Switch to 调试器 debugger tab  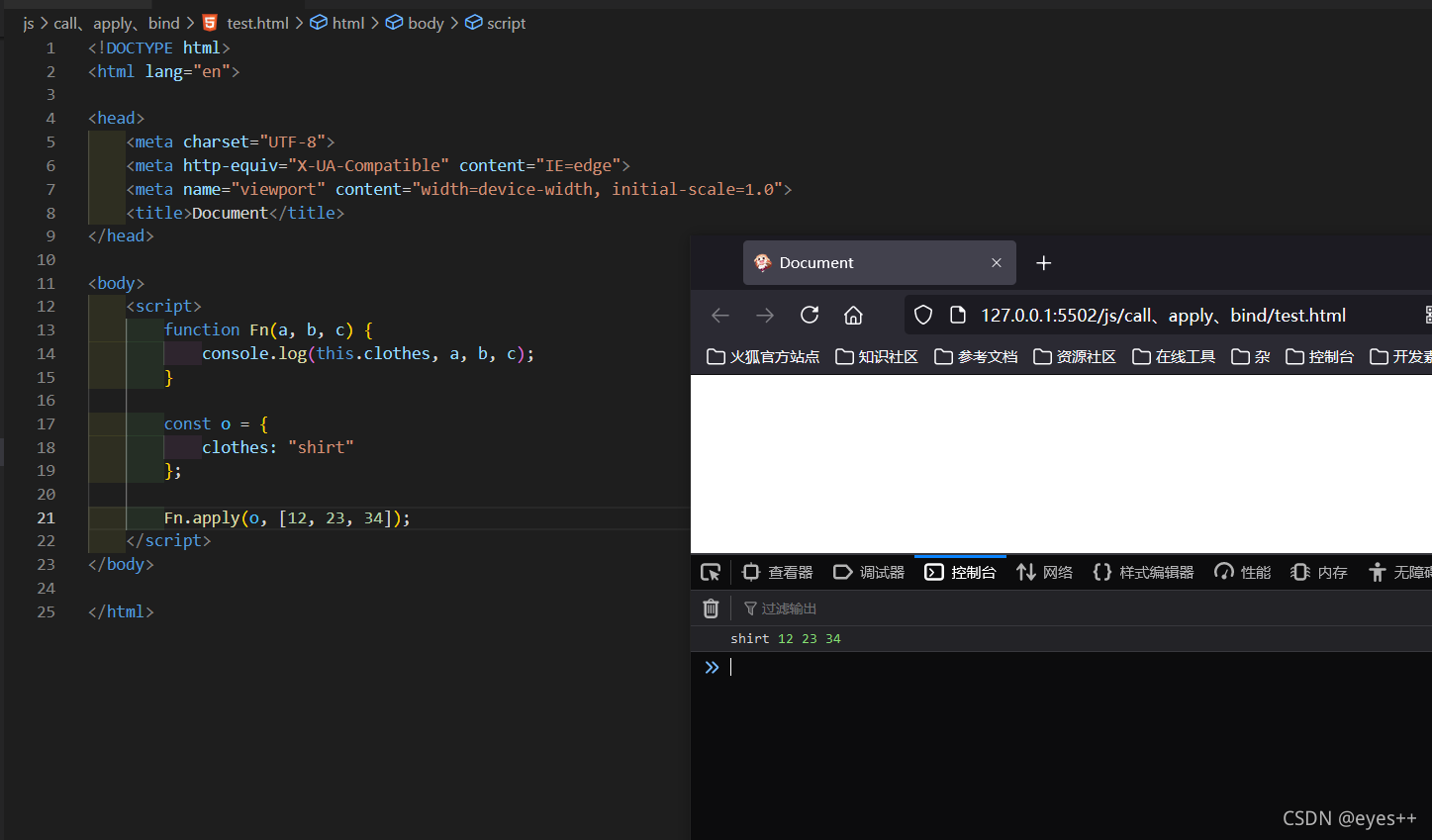coord(869,572)
